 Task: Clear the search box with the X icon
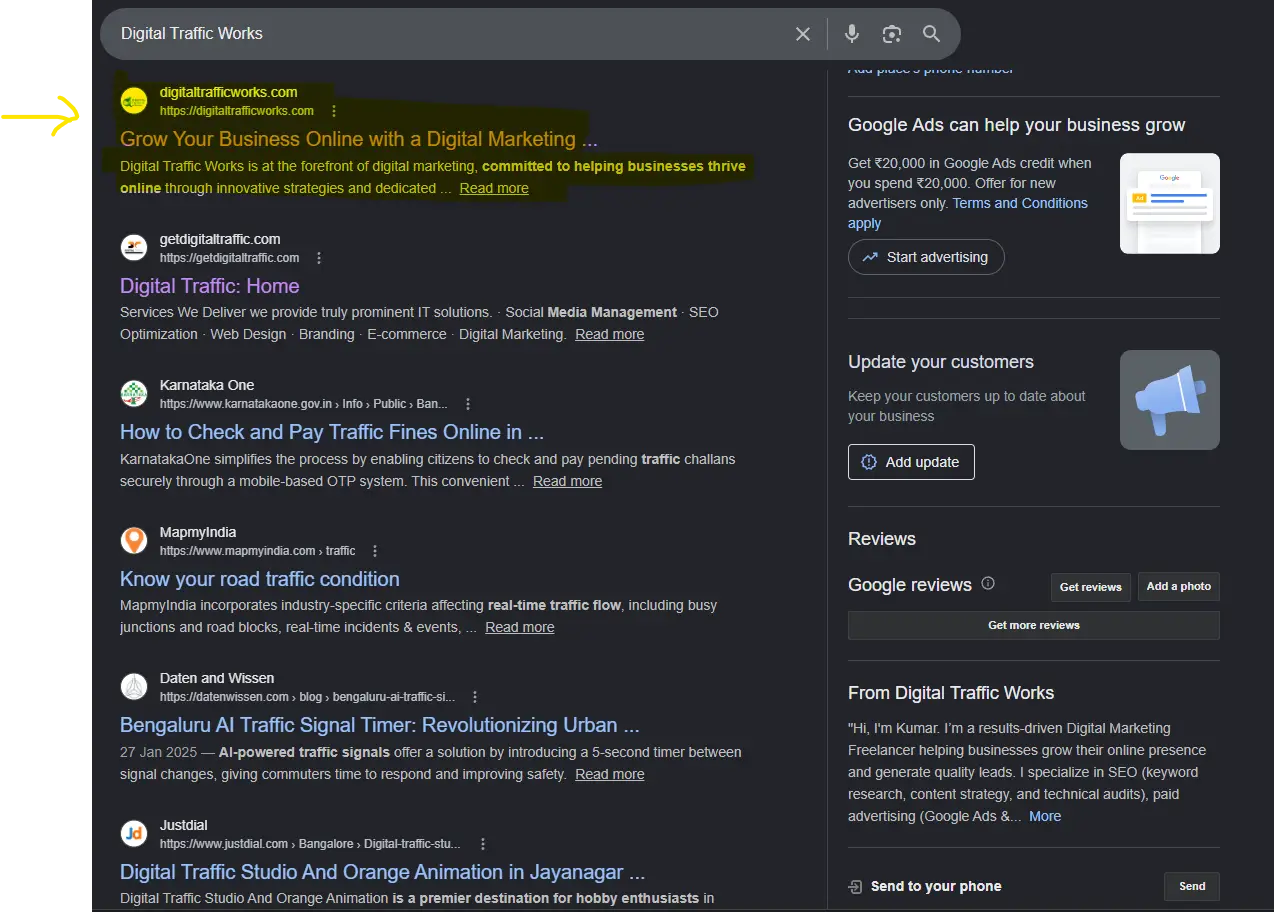(803, 34)
